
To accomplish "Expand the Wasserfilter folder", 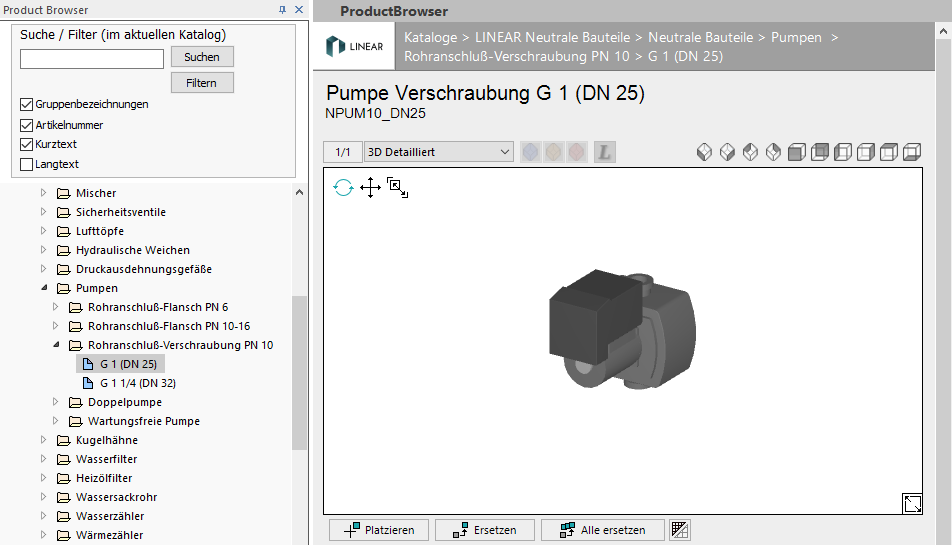I will click(x=43, y=459).
